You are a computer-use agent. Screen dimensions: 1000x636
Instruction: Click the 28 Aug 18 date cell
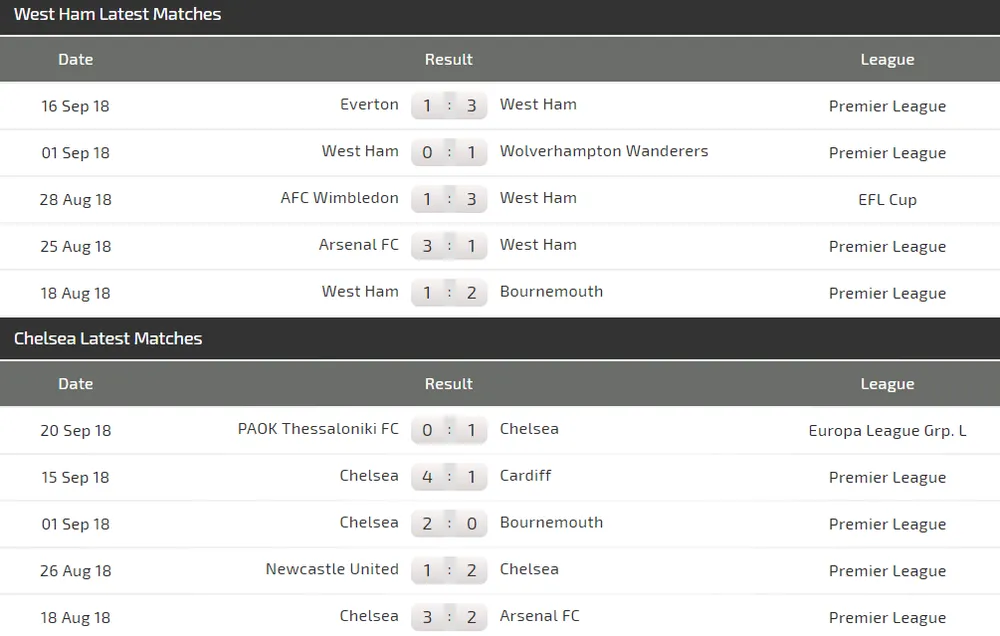75,200
